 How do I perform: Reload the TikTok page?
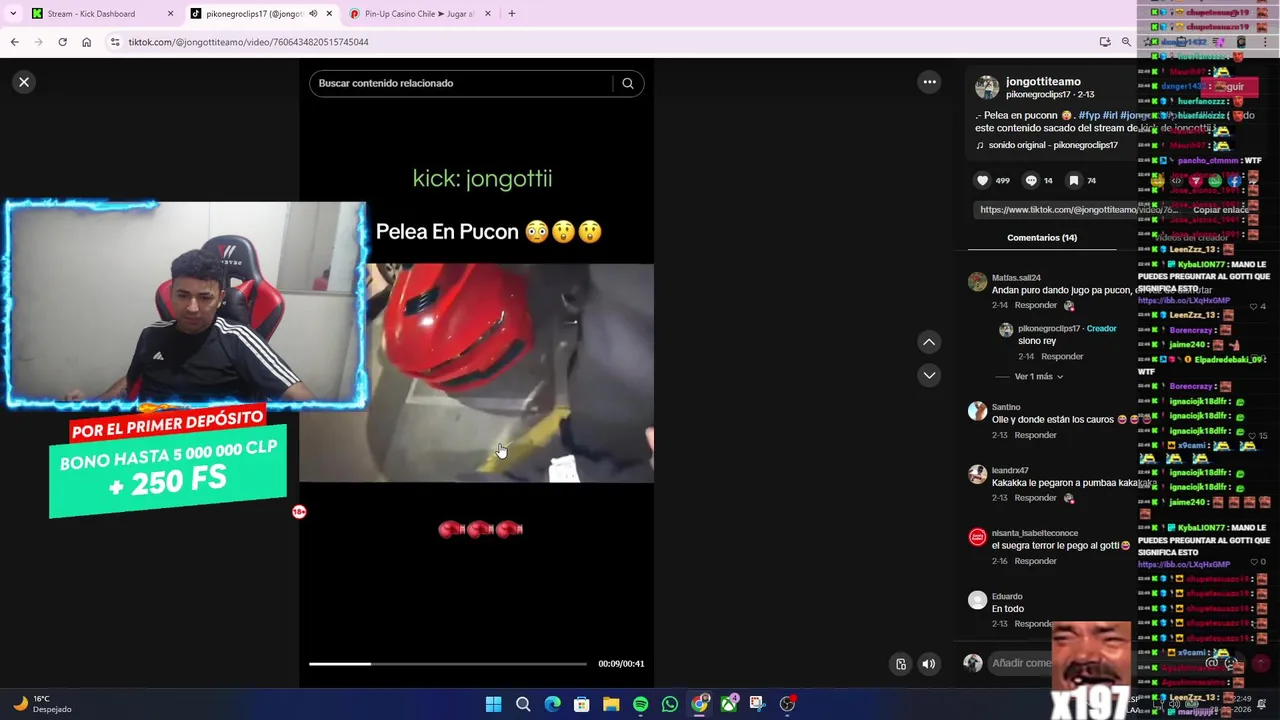coord(62,42)
